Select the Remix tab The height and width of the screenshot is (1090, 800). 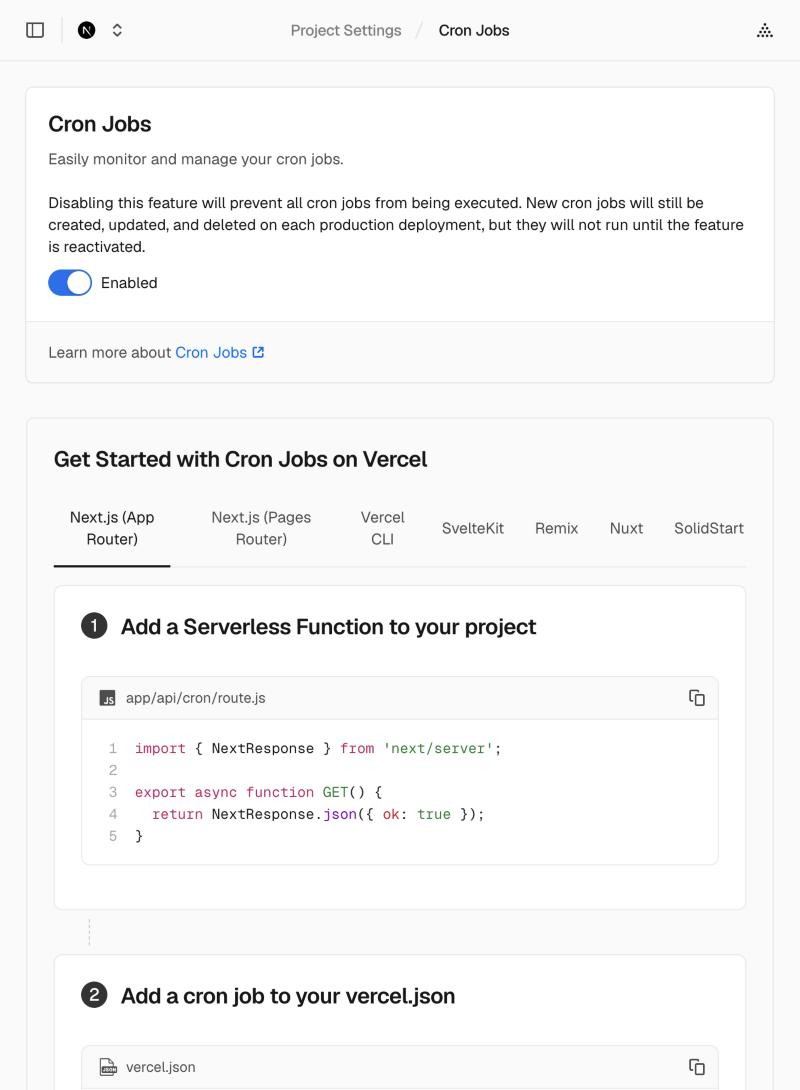click(x=556, y=528)
